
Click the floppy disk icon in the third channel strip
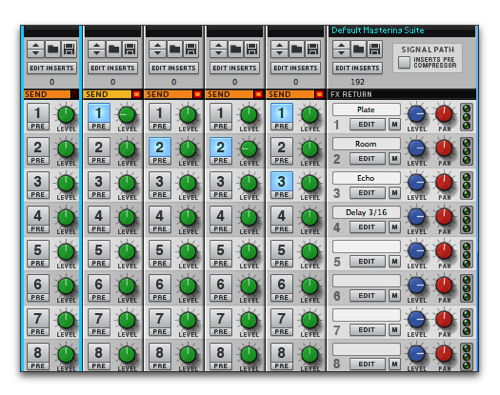[191, 49]
